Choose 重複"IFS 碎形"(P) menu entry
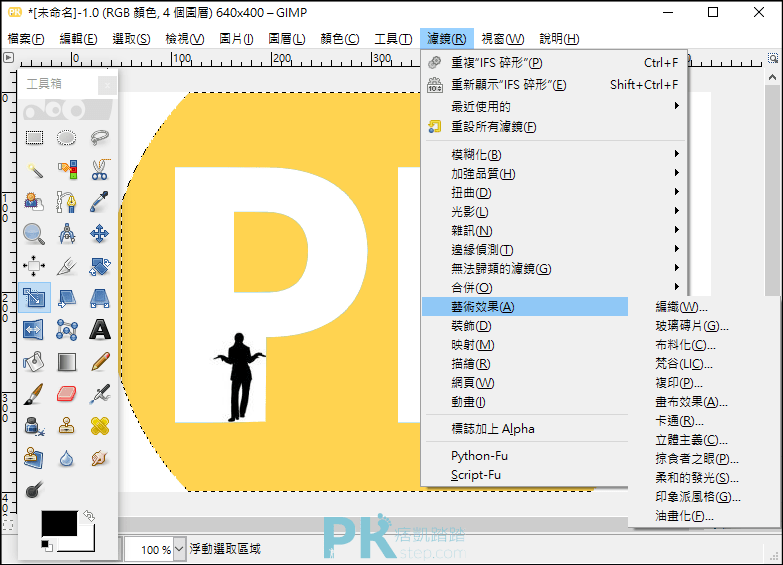Image resolution: width=783 pixels, height=565 pixels. pos(555,62)
